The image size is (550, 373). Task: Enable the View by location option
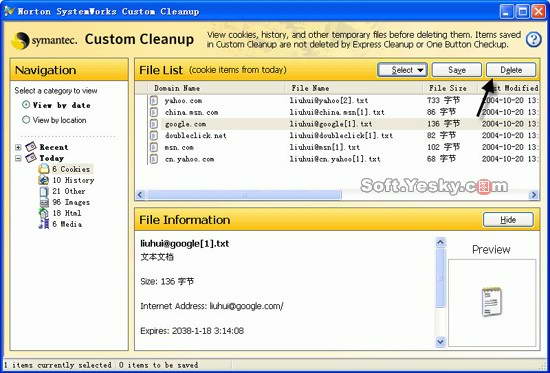coord(26,120)
